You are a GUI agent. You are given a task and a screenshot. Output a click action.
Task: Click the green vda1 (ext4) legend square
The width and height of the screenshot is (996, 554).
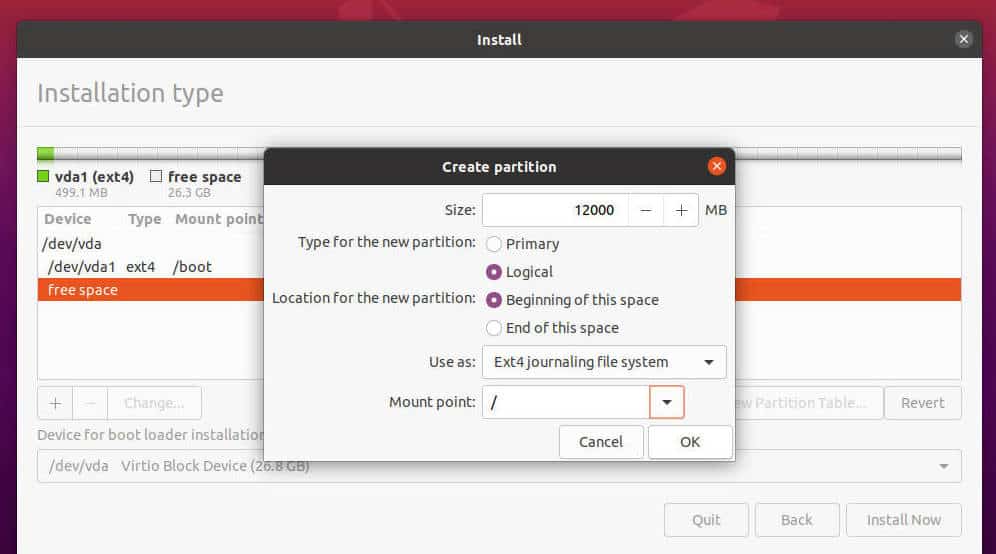click(x=44, y=177)
